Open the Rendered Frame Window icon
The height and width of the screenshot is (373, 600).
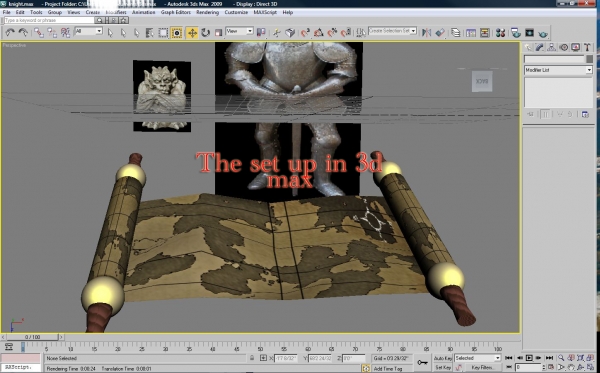tap(529, 33)
